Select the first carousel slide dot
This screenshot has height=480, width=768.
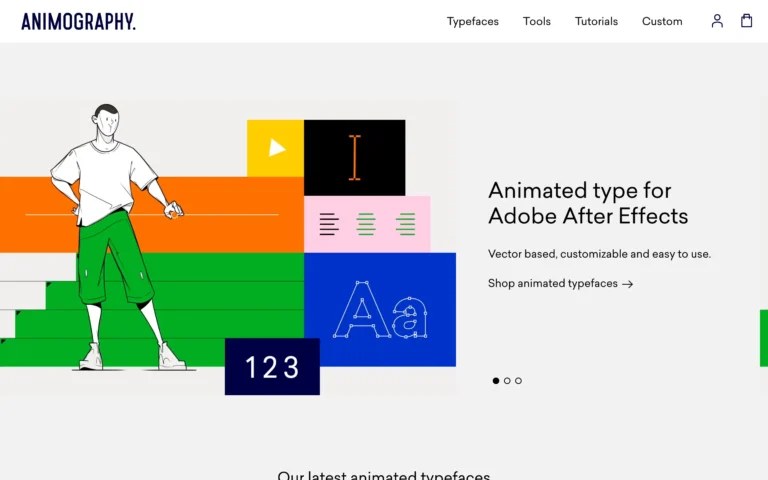pos(496,381)
